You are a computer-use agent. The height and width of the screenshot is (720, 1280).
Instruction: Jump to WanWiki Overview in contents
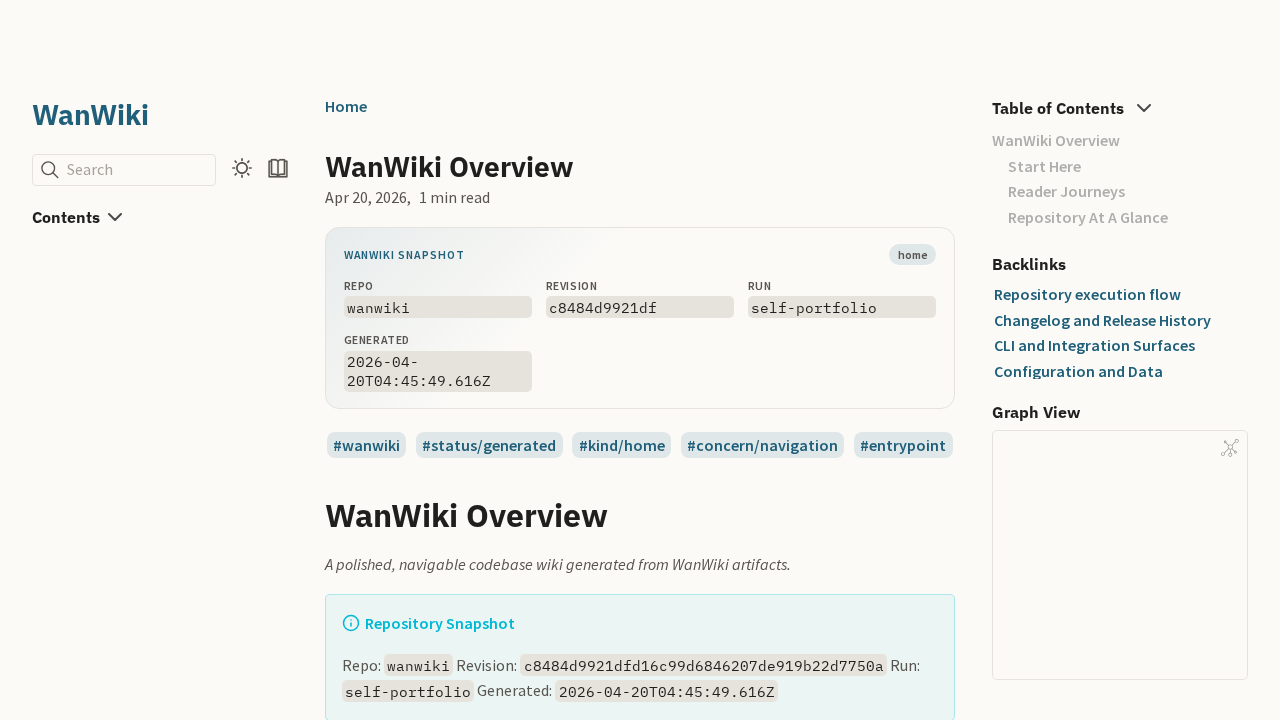coord(1056,141)
